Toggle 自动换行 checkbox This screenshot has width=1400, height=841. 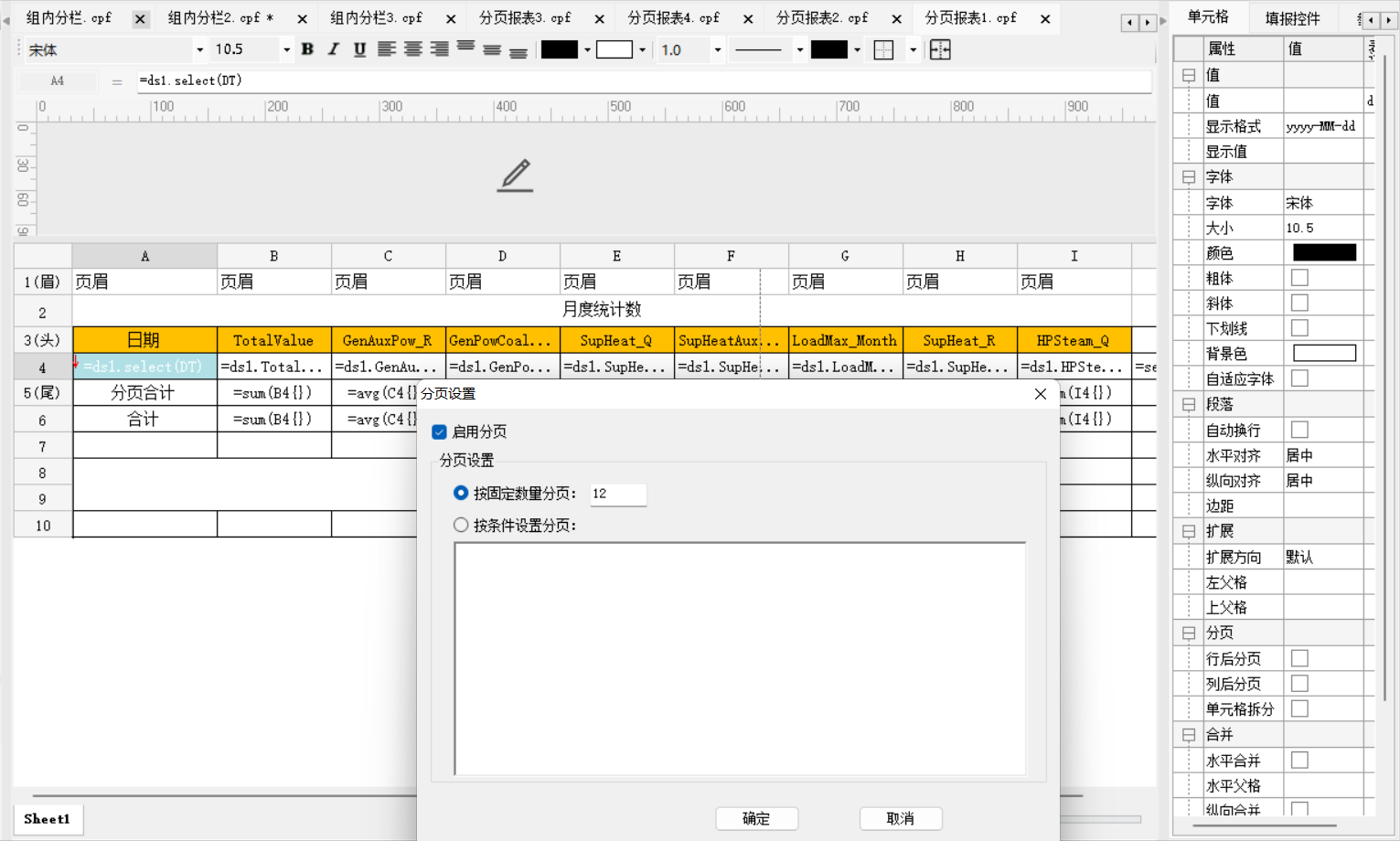click(1299, 430)
